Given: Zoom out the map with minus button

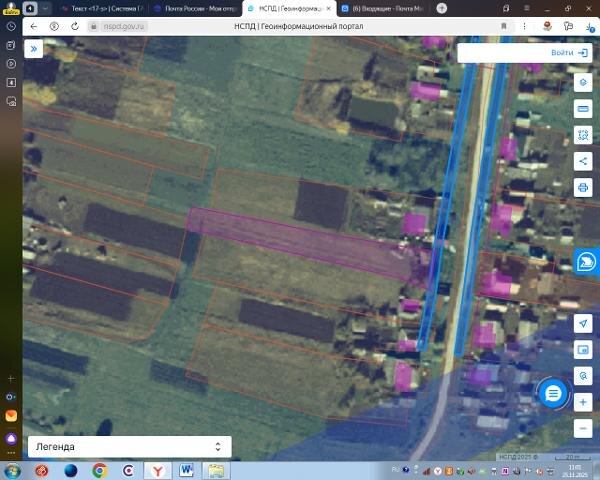Looking at the screenshot, I should click(583, 428).
